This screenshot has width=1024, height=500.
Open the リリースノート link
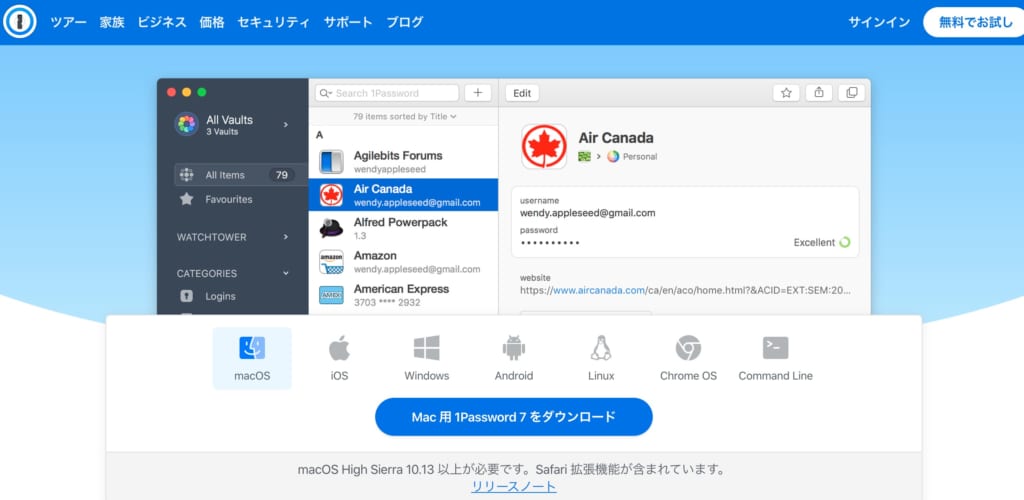(514, 486)
